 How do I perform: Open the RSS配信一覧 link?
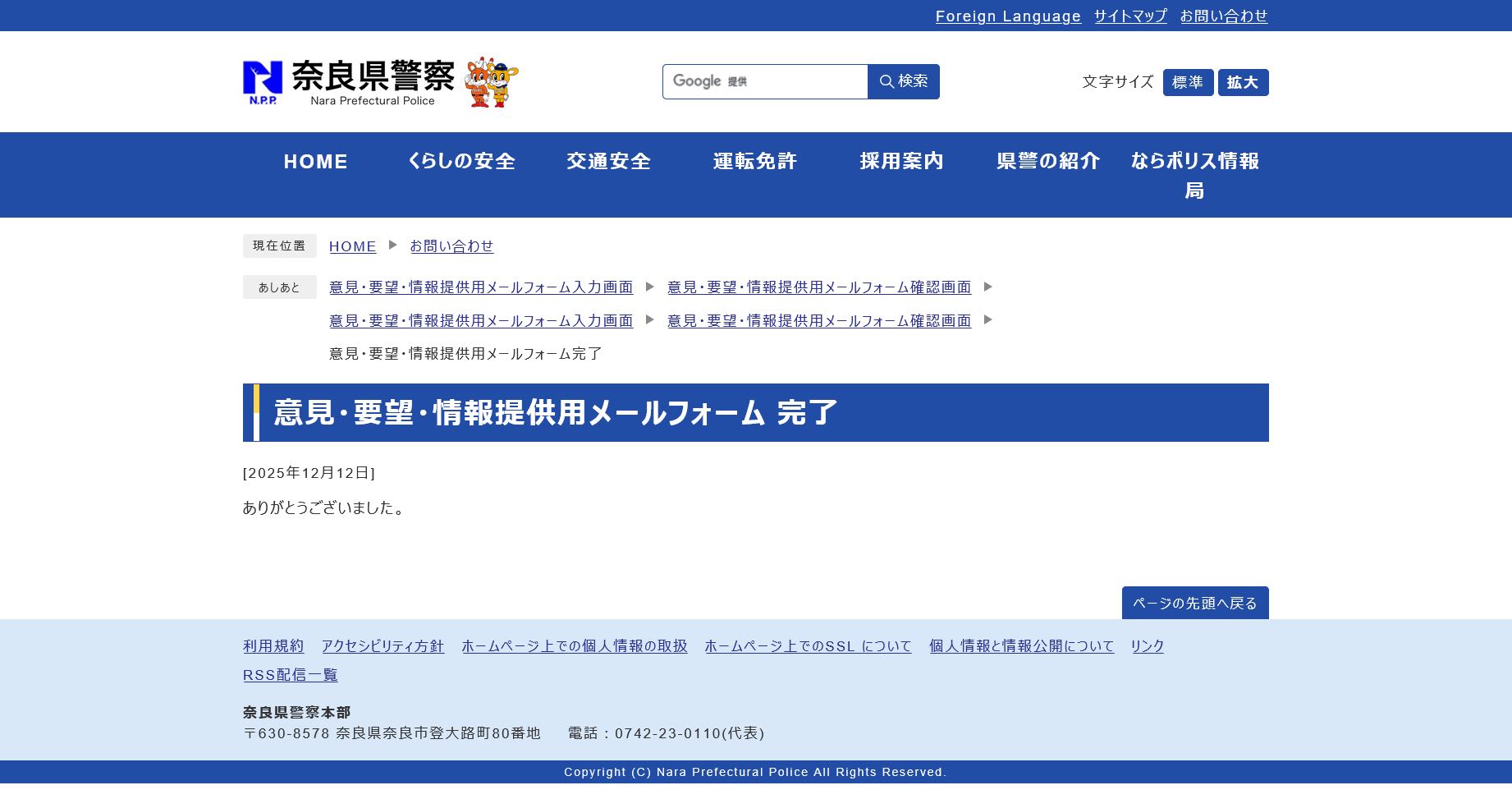tap(291, 675)
